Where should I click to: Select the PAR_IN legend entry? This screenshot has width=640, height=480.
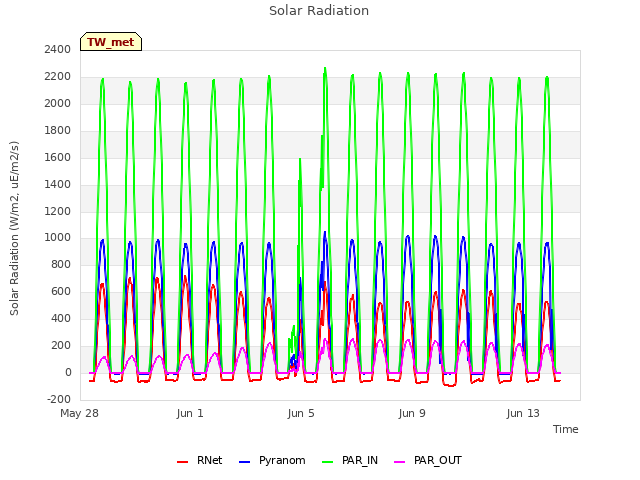[x=350, y=460]
